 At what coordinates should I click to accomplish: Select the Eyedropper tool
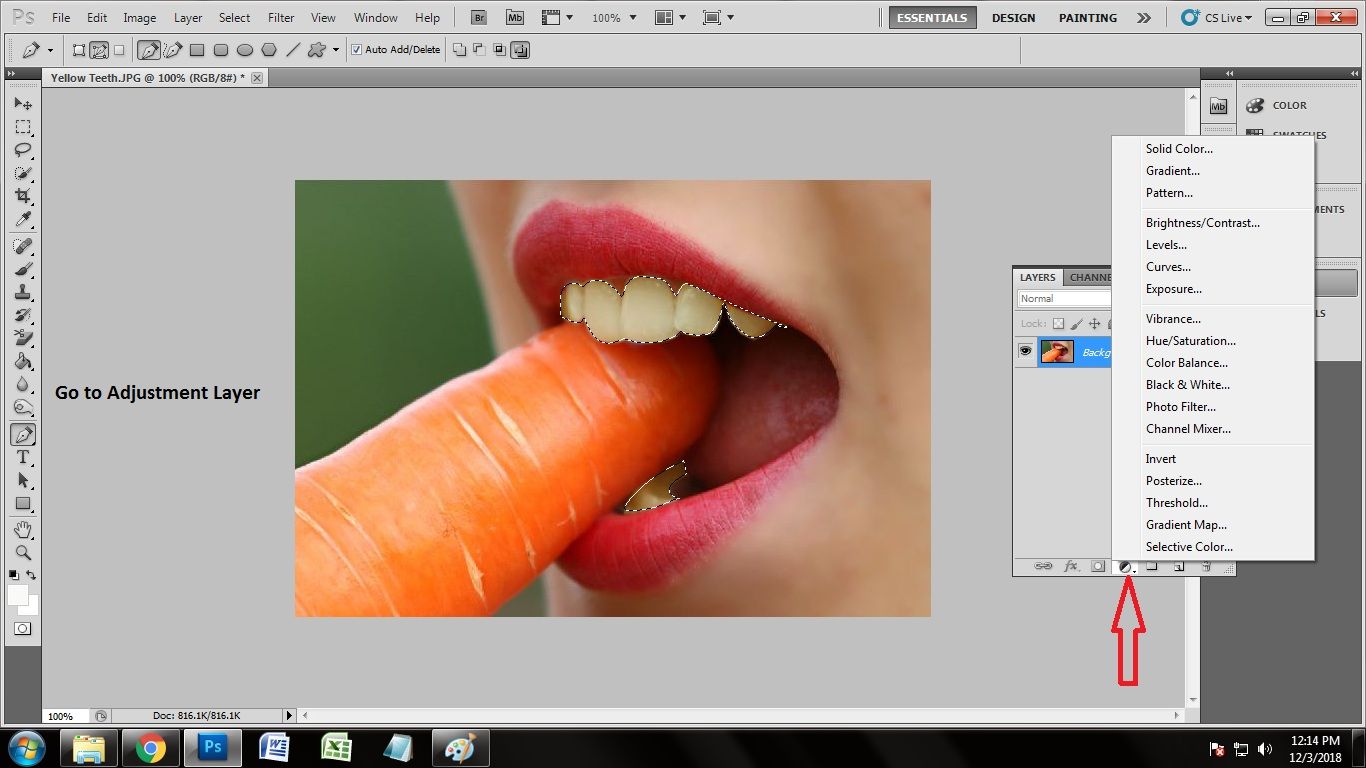point(22,219)
